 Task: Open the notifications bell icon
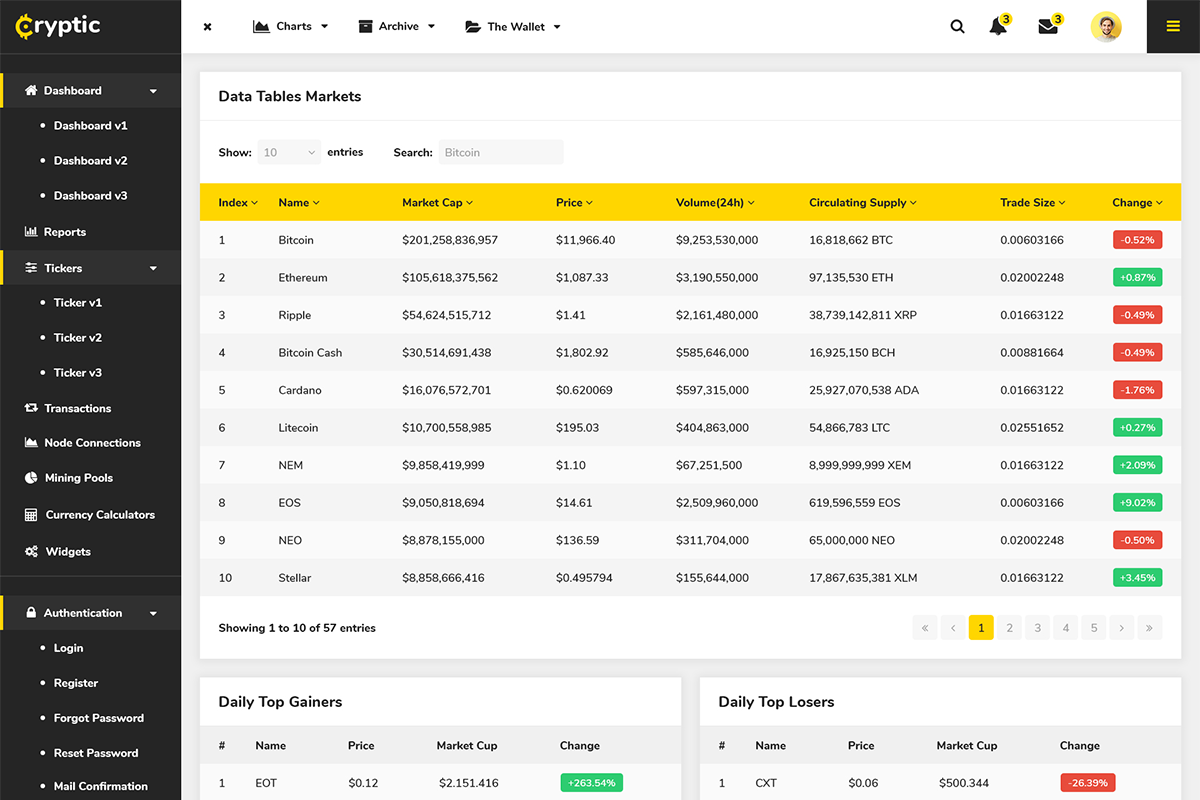(998, 27)
